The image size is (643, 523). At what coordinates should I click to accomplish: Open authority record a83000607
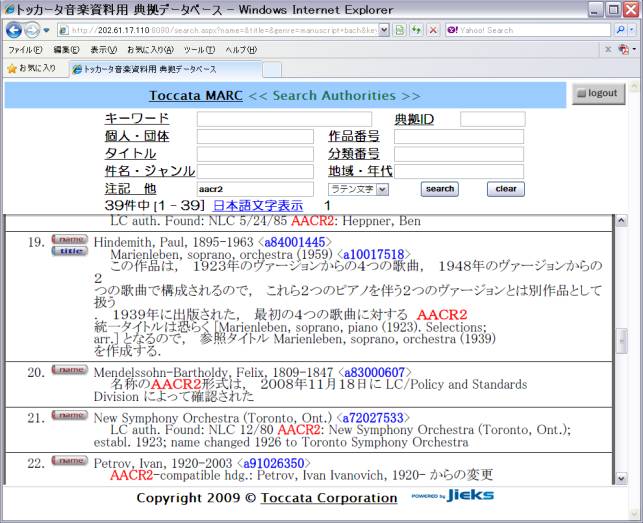coord(374,372)
